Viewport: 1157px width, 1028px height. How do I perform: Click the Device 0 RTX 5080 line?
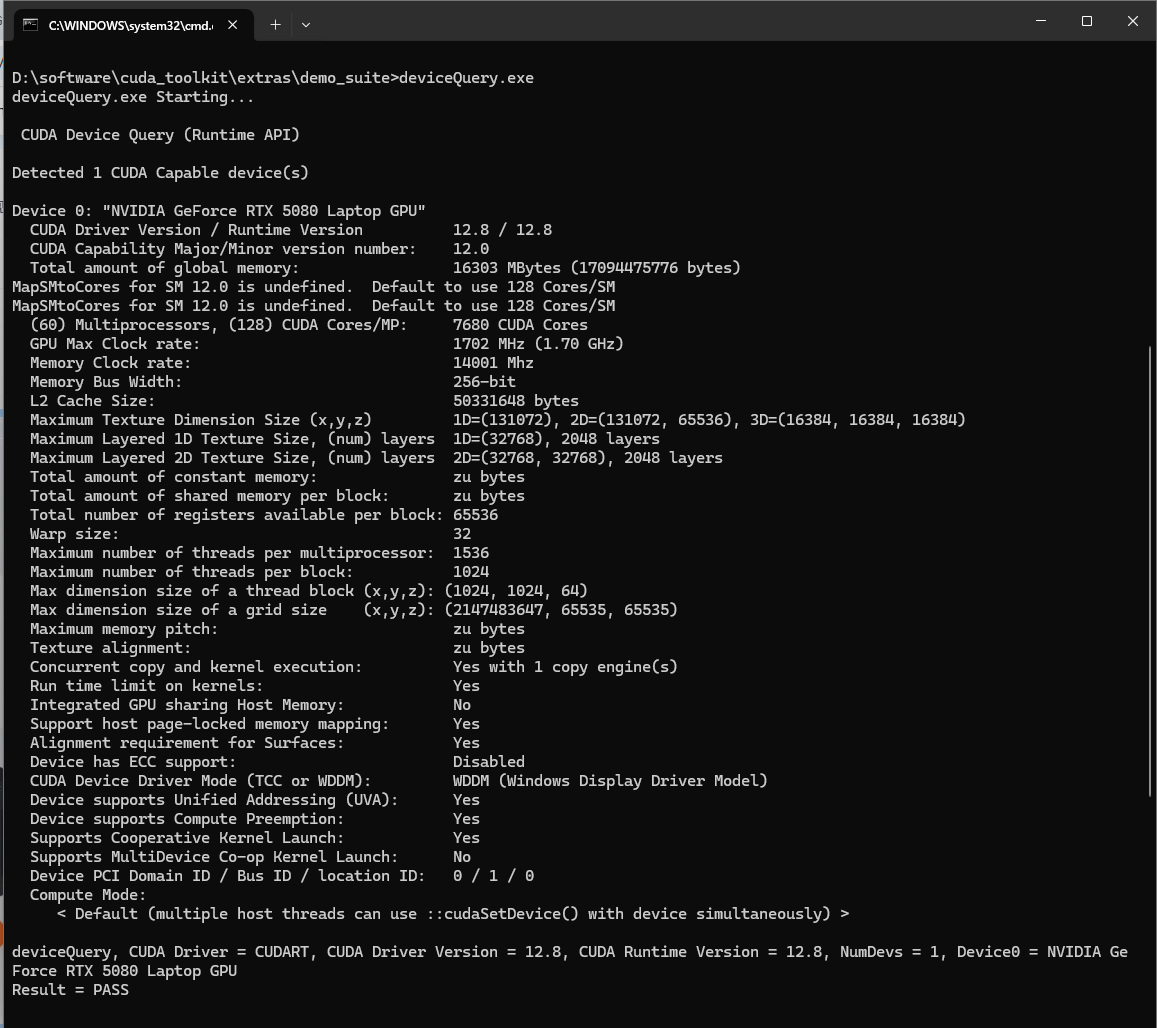point(218,211)
